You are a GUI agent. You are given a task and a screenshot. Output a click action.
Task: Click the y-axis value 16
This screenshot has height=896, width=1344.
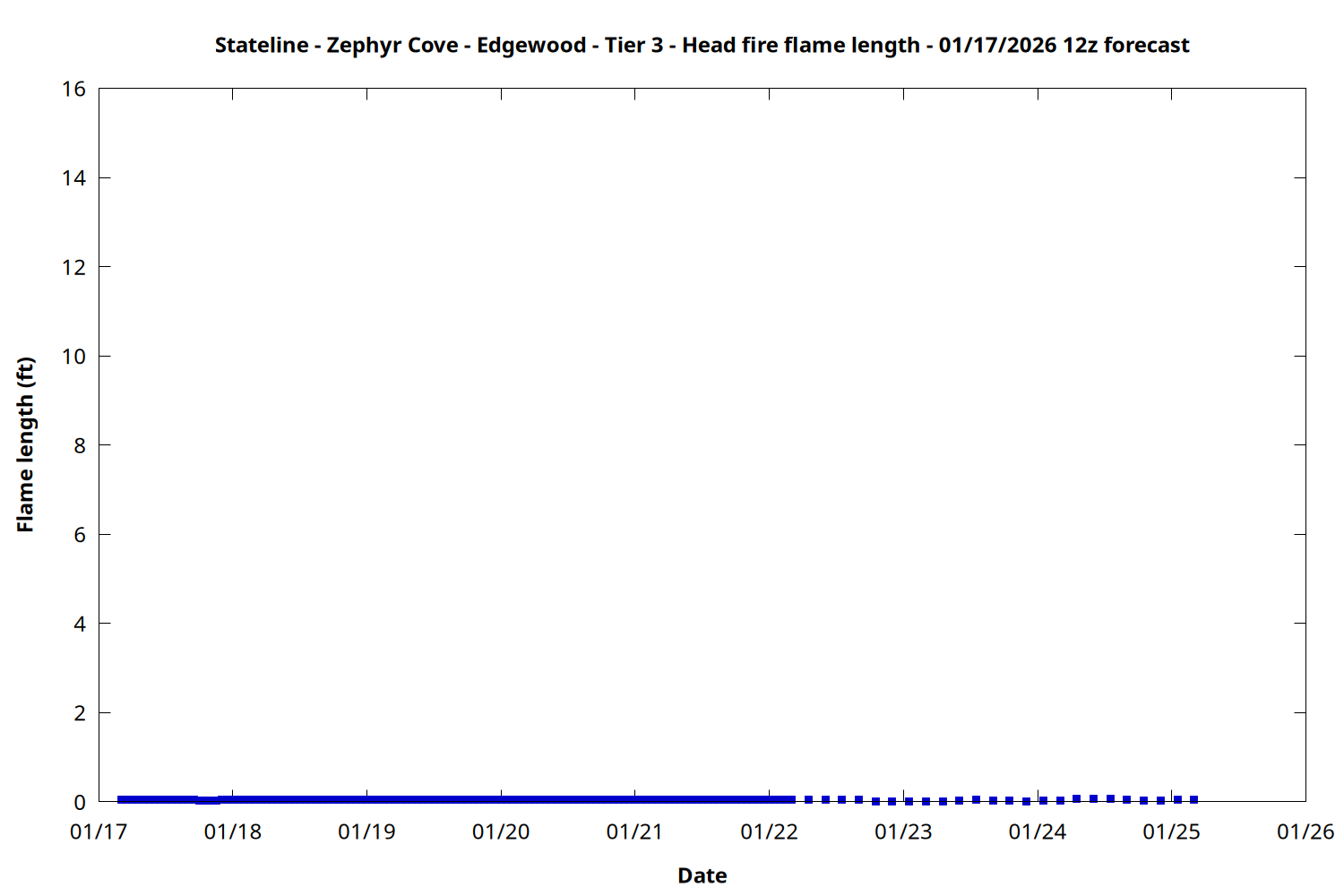tap(73, 89)
